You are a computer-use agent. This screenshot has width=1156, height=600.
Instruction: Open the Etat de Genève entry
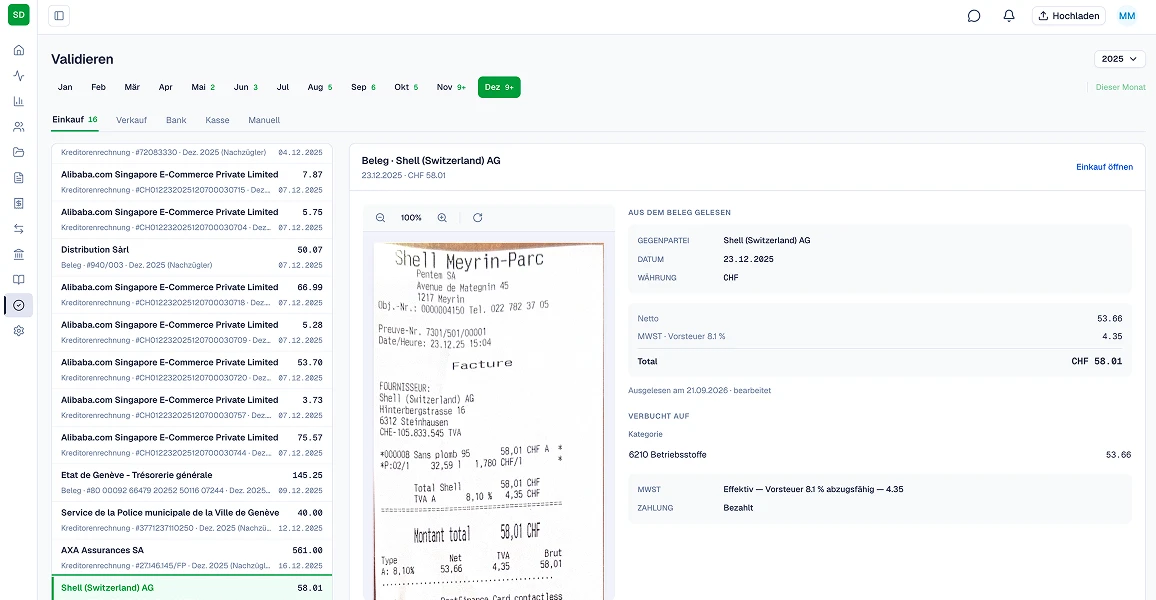(192, 483)
